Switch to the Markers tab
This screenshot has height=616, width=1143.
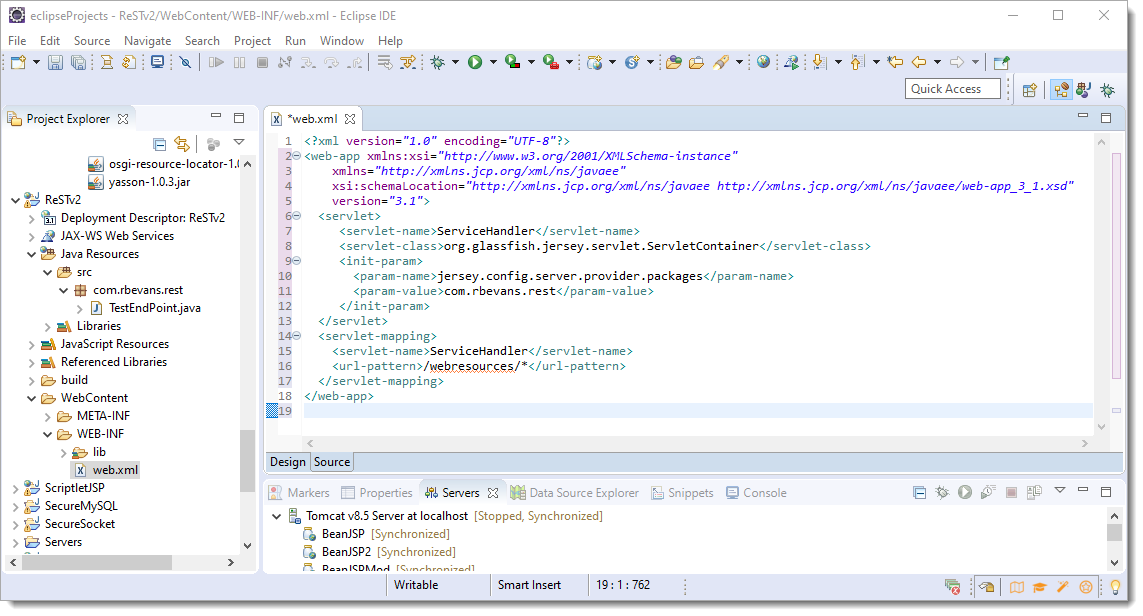[x=299, y=493]
